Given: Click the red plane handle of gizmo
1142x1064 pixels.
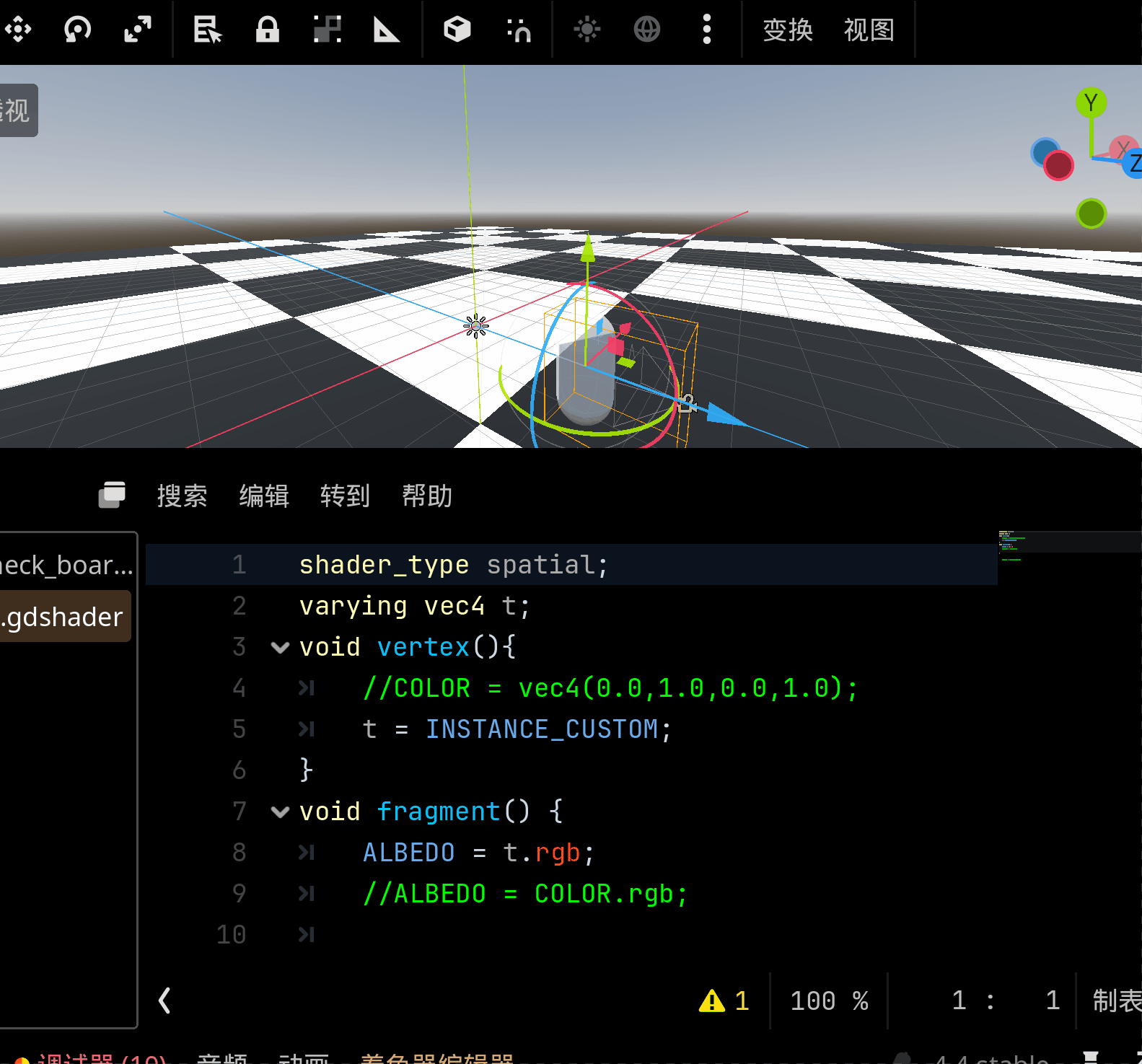Looking at the screenshot, I should tap(615, 346).
